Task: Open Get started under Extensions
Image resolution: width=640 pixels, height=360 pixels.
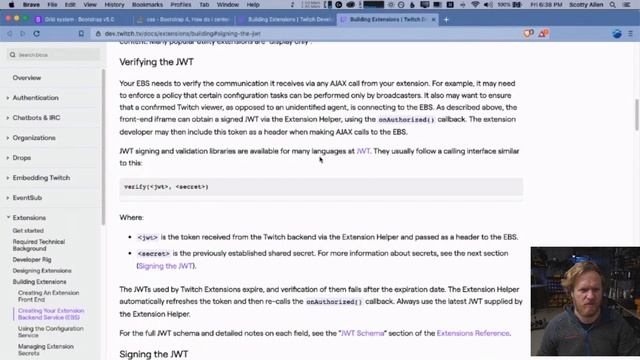Action: click(28, 231)
